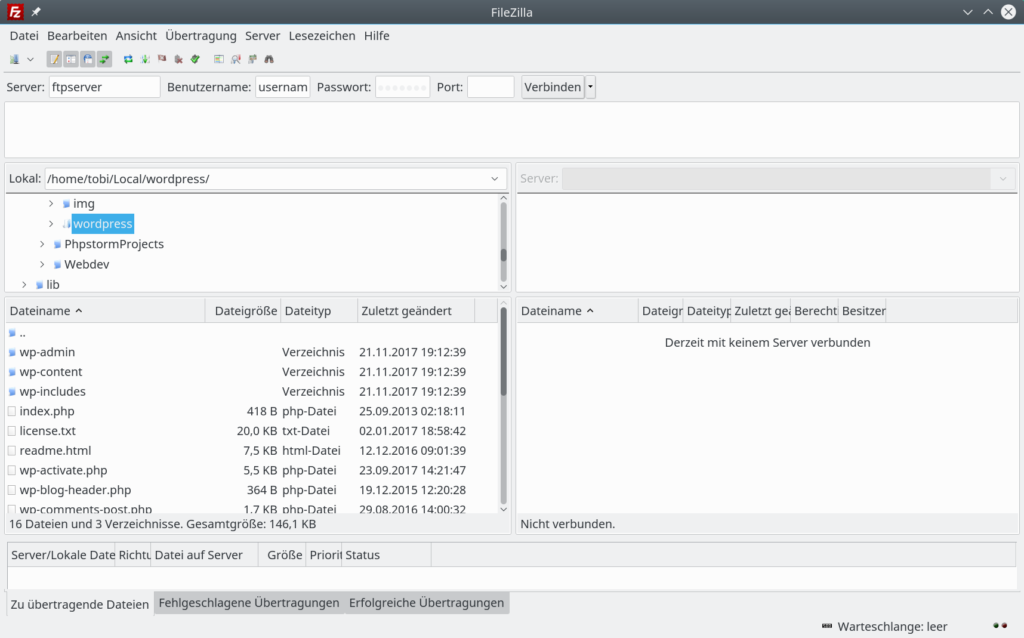Click the readme.html file icon
This screenshot has height=638, width=1024.
point(12,450)
